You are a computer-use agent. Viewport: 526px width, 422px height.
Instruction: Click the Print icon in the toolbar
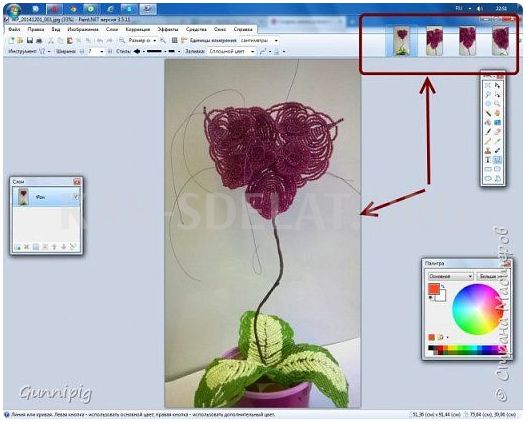pyautogui.click(x=39, y=41)
